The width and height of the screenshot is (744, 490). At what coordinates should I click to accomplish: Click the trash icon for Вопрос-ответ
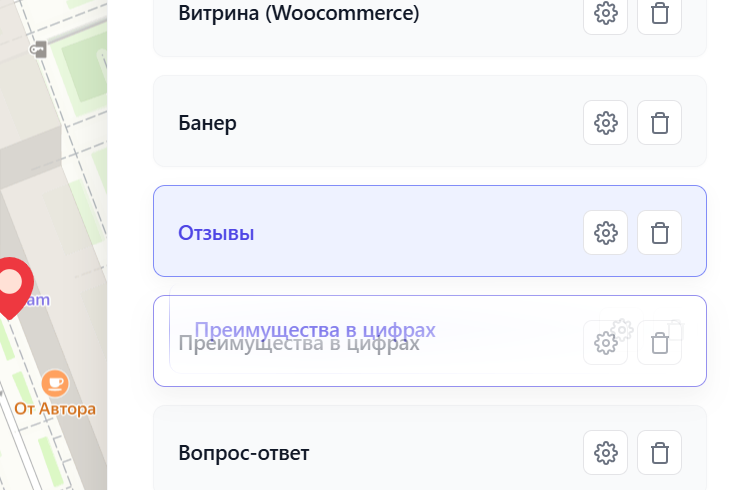[659, 453]
